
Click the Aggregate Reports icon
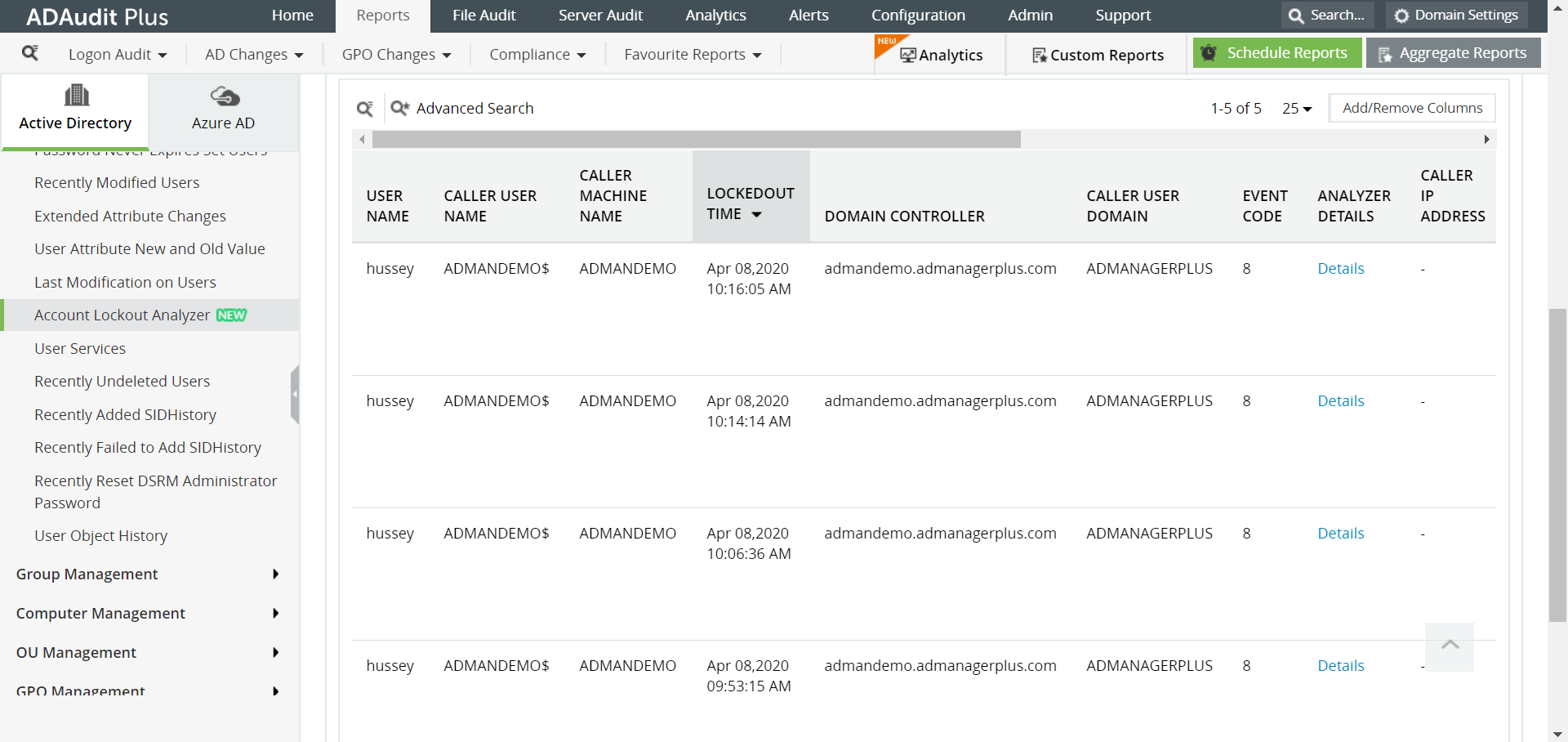tap(1385, 53)
